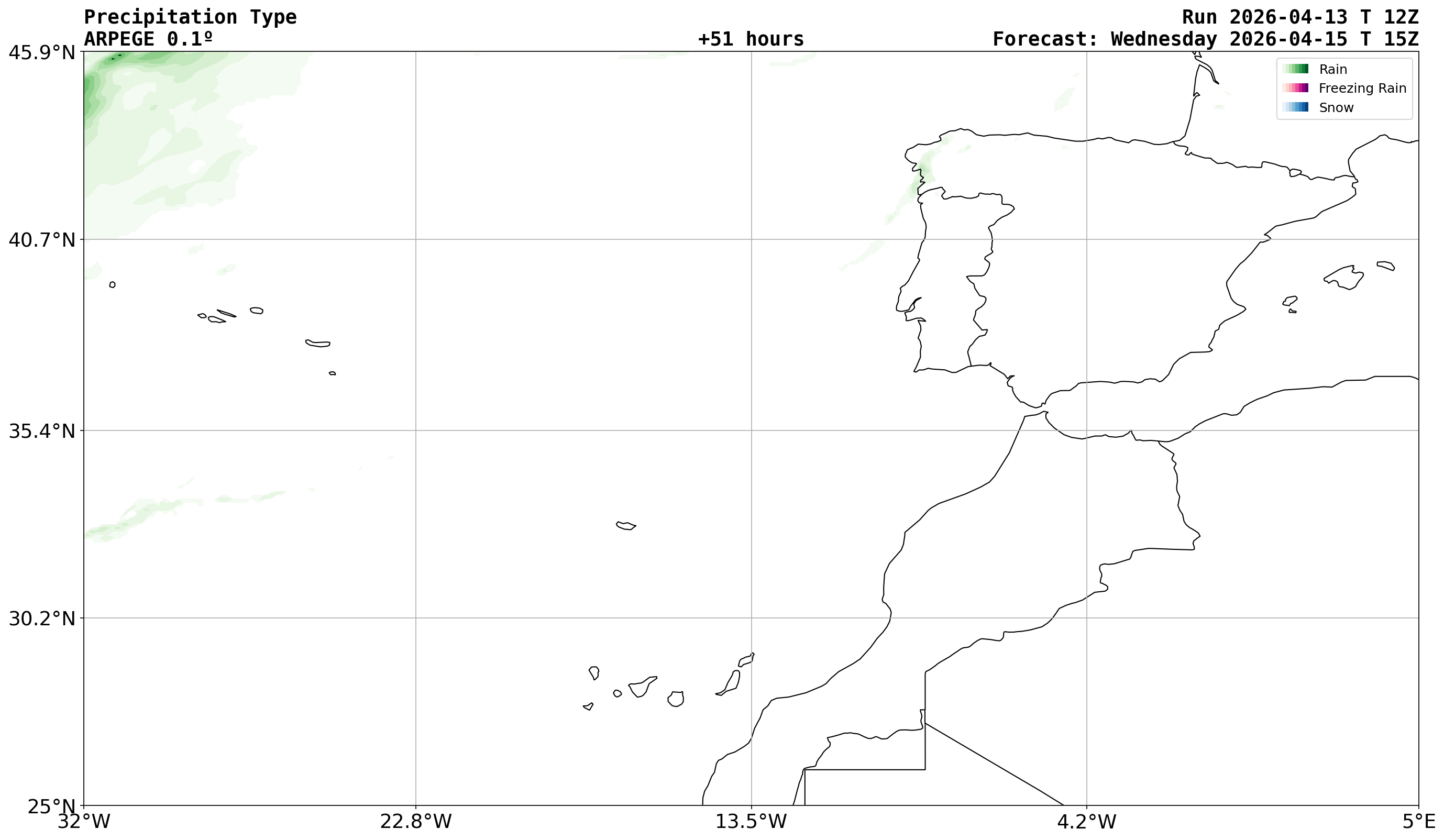
Task: Click the ARPEGE 0.1º model label
Action: 148,39
